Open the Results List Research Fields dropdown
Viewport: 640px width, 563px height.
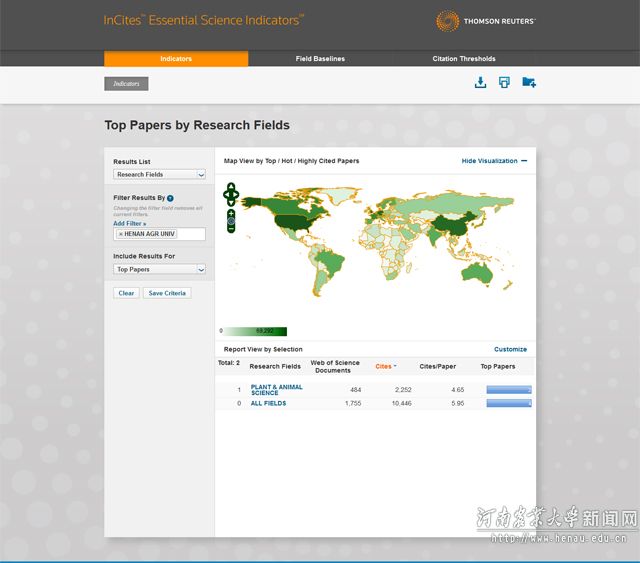click(x=159, y=174)
